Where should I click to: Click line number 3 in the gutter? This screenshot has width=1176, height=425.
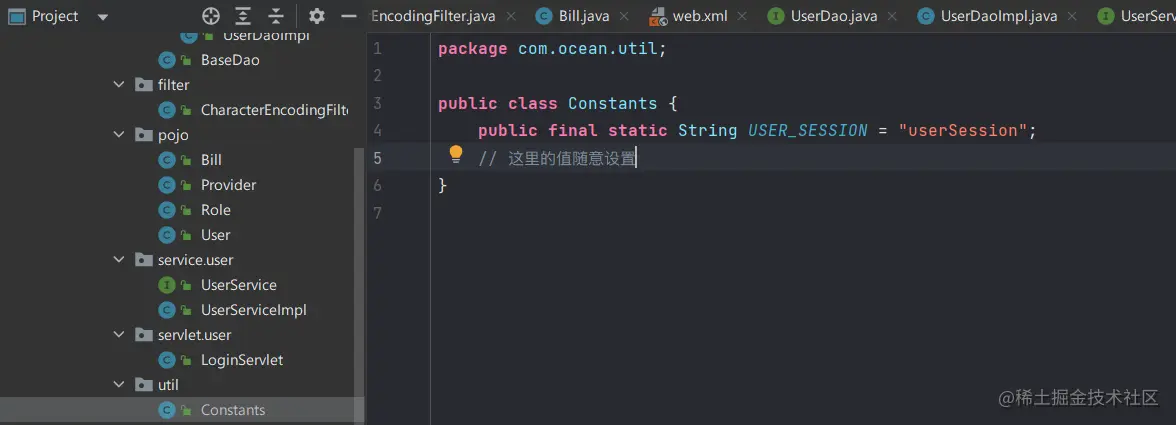pyautogui.click(x=376, y=103)
